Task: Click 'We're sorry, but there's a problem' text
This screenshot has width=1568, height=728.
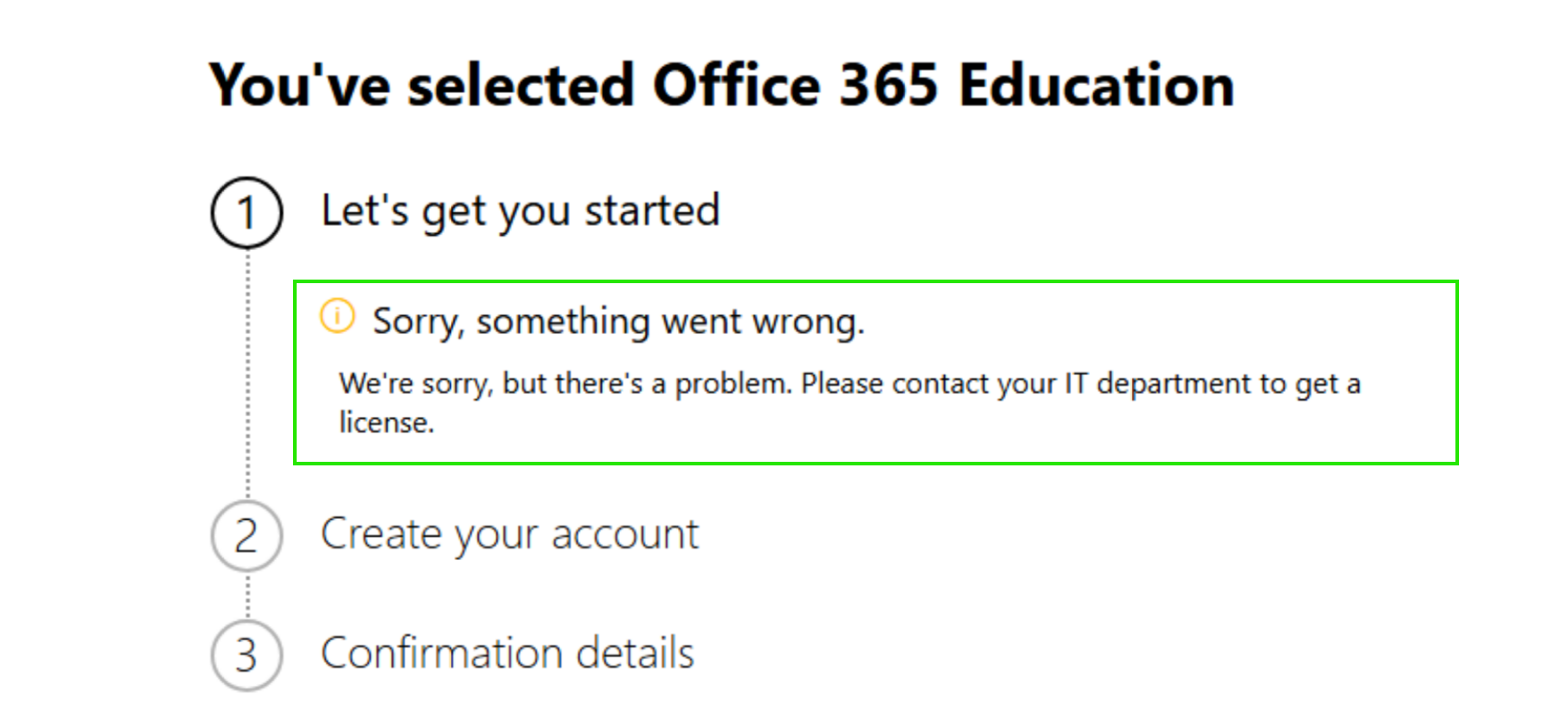Action: [565, 383]
